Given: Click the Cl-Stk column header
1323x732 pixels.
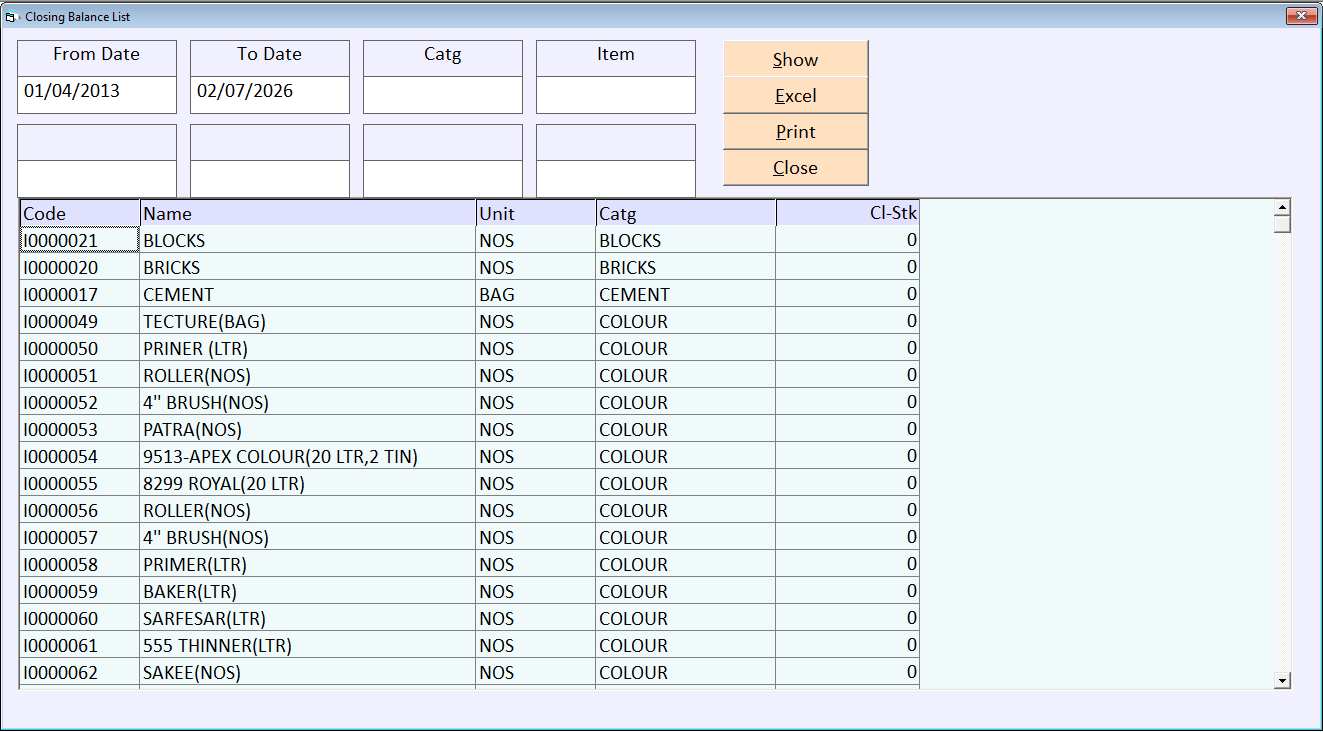Looking at the screenshot, I should pyautogui.click(x=848, y=213).
